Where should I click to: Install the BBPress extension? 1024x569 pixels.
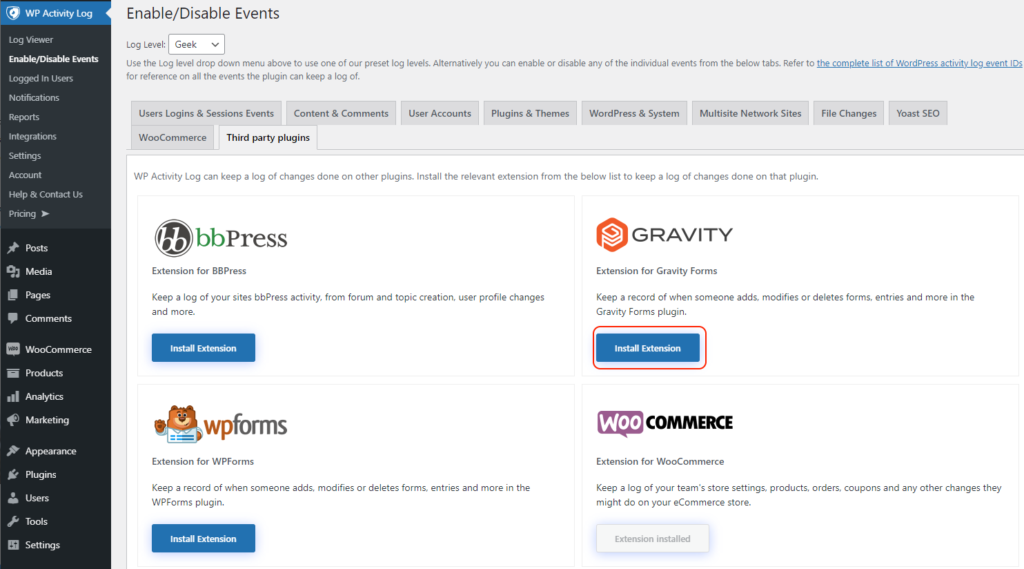(x=203, y=348)
